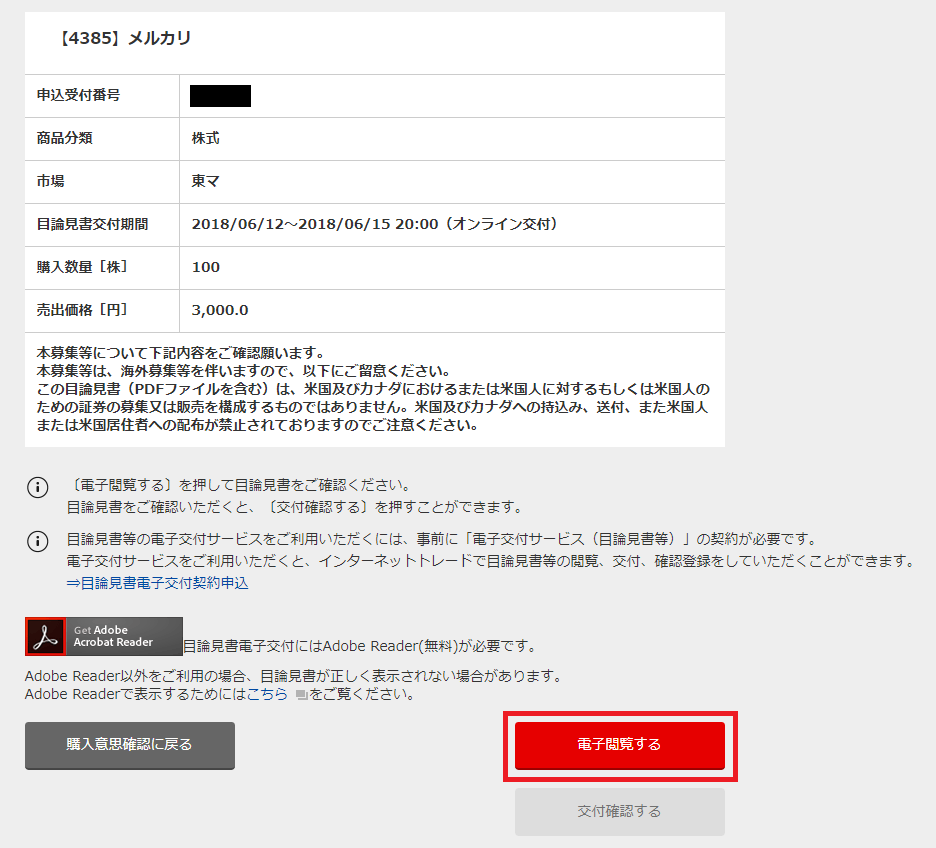
Task: Click the 2018/06/12～2018/06/15 20:00 period value
Action: (374, 224)
